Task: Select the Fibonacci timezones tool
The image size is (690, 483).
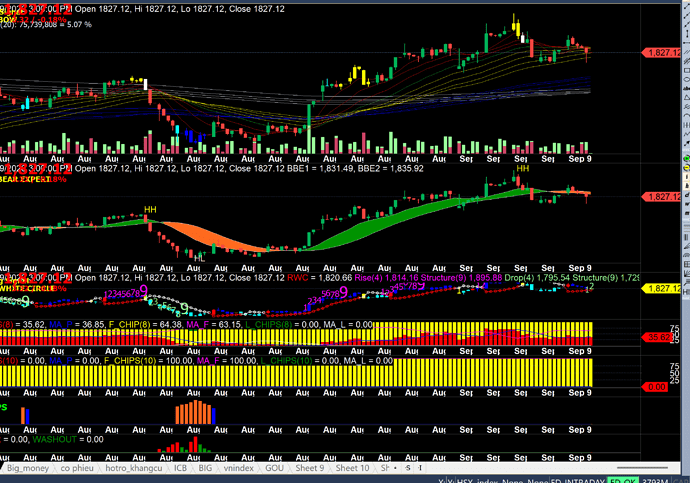Action: point(686,125)
